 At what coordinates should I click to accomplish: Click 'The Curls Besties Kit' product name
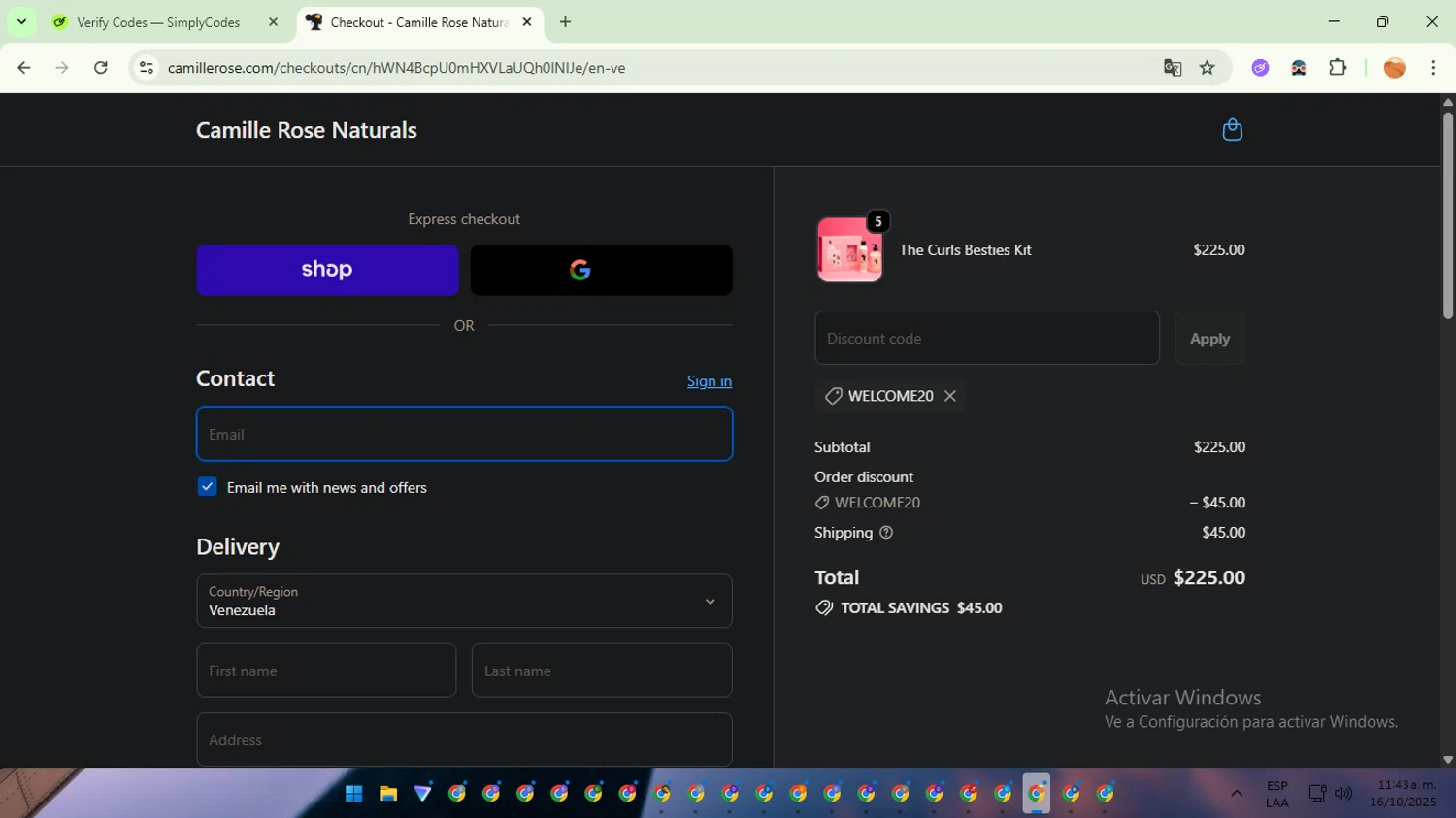965,250
